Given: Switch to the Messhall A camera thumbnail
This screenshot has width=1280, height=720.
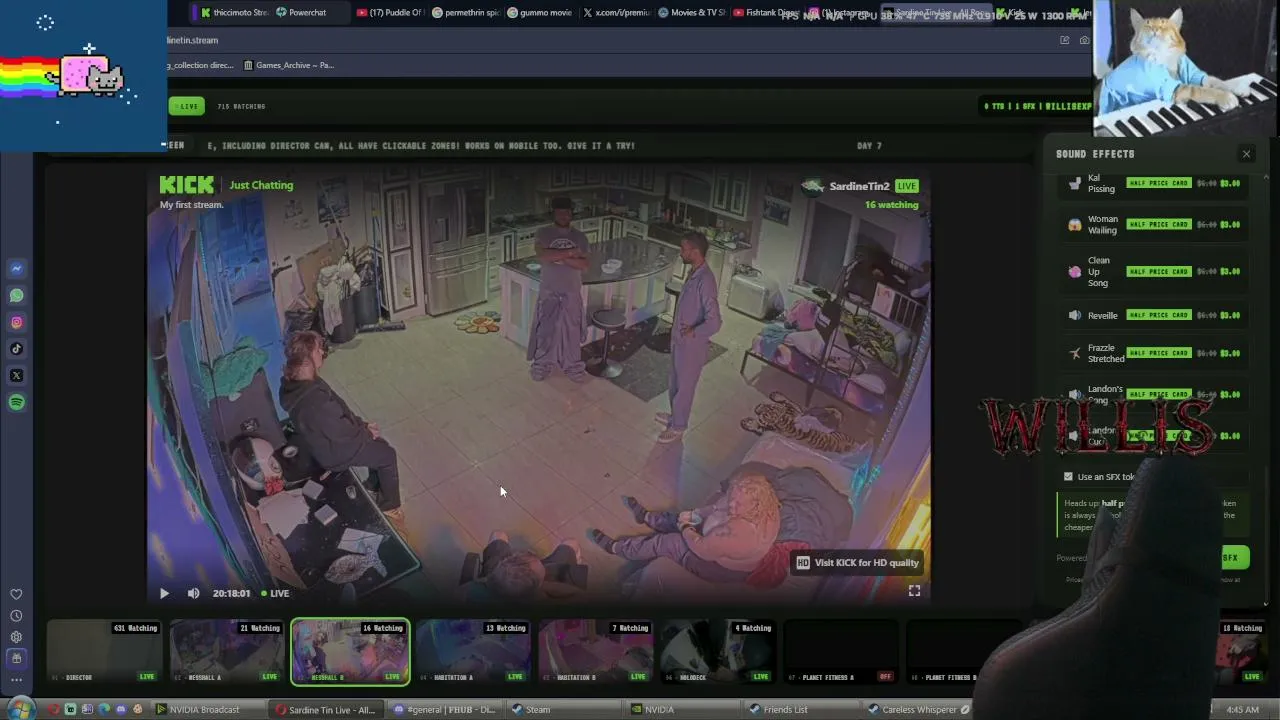Looking at the screenshot, I should coord(227,652).
